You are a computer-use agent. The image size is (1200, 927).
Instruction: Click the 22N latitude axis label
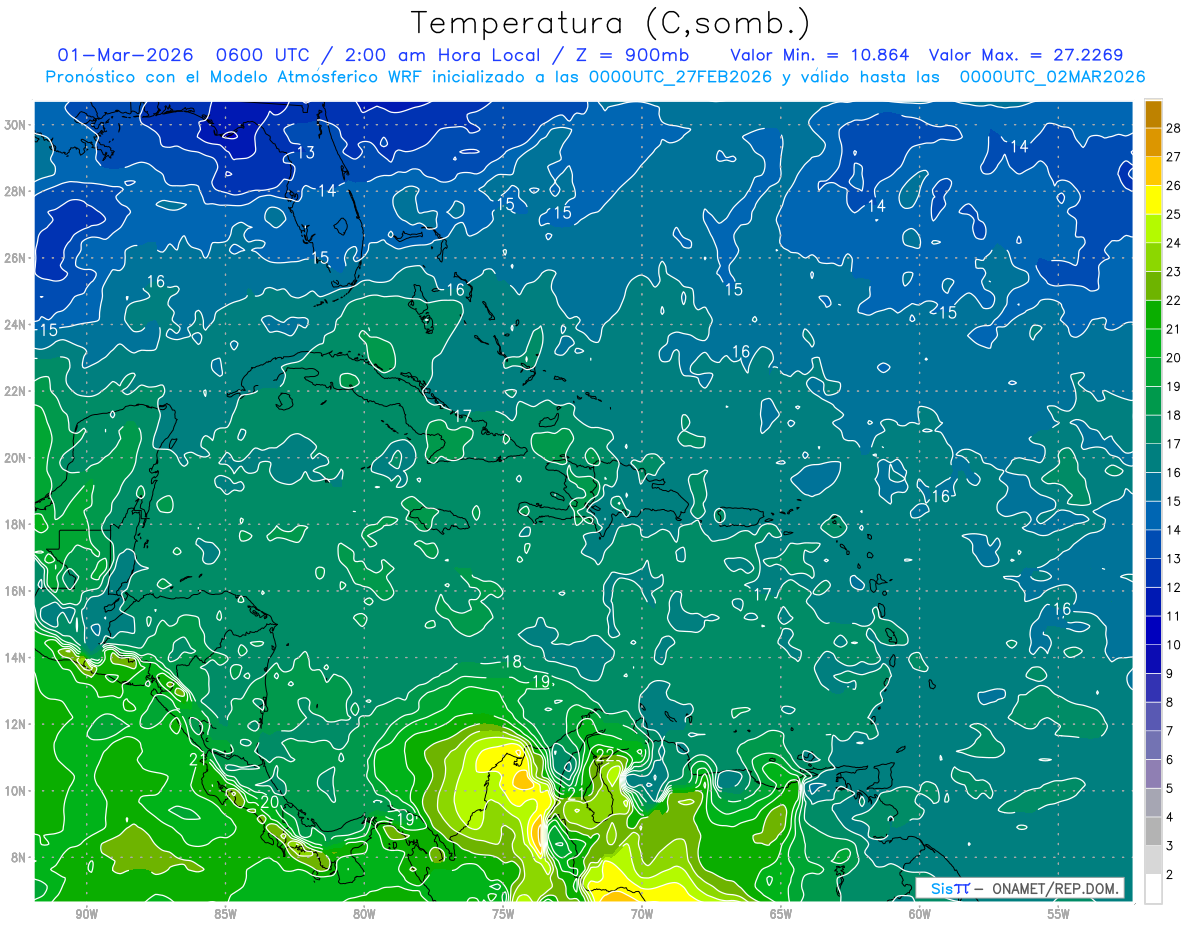click(x=17, y=391)
